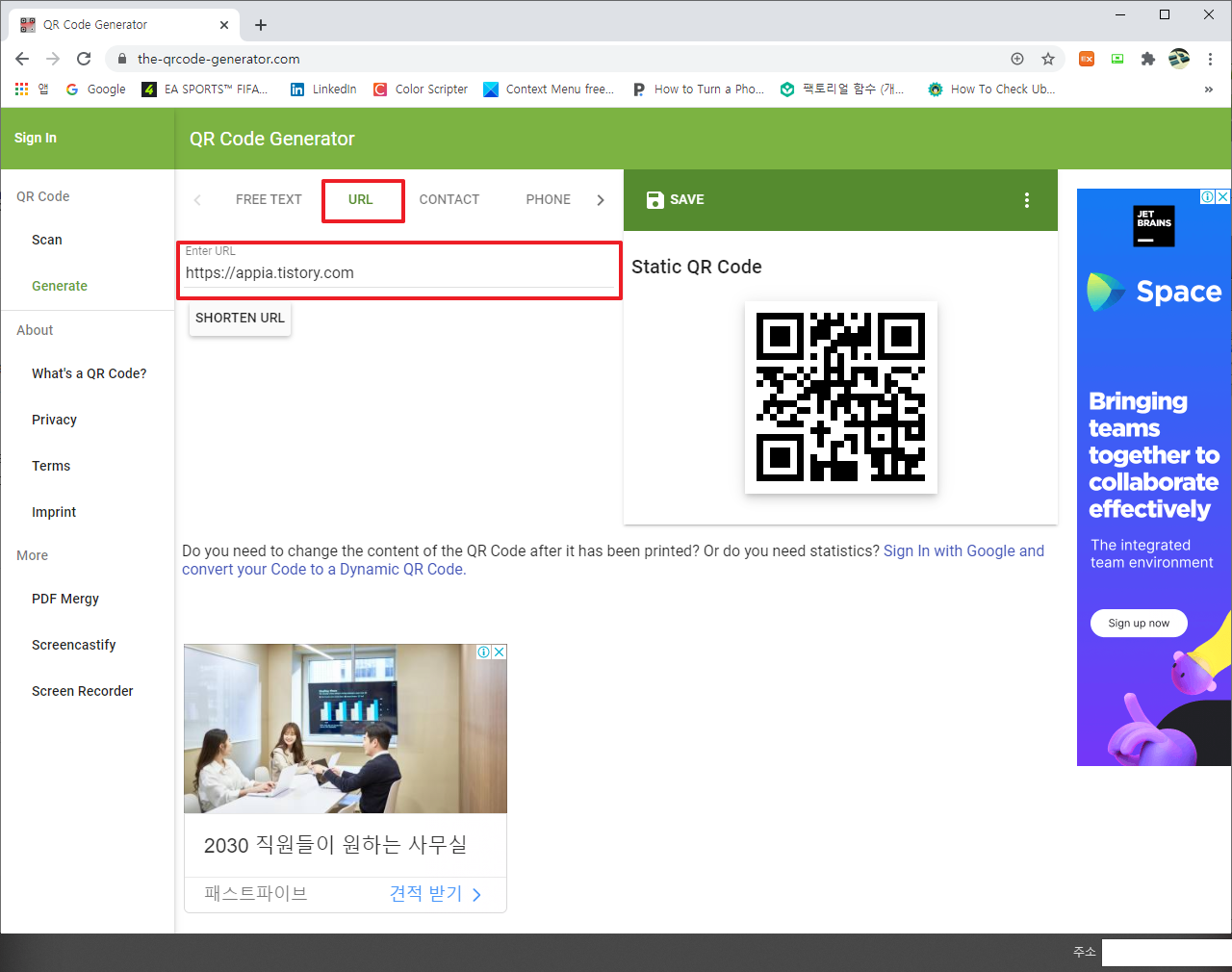Open the LinkedIn bookmark
Image resolution: width=1232 pixels, height=972 pixels.
[323, 89]
